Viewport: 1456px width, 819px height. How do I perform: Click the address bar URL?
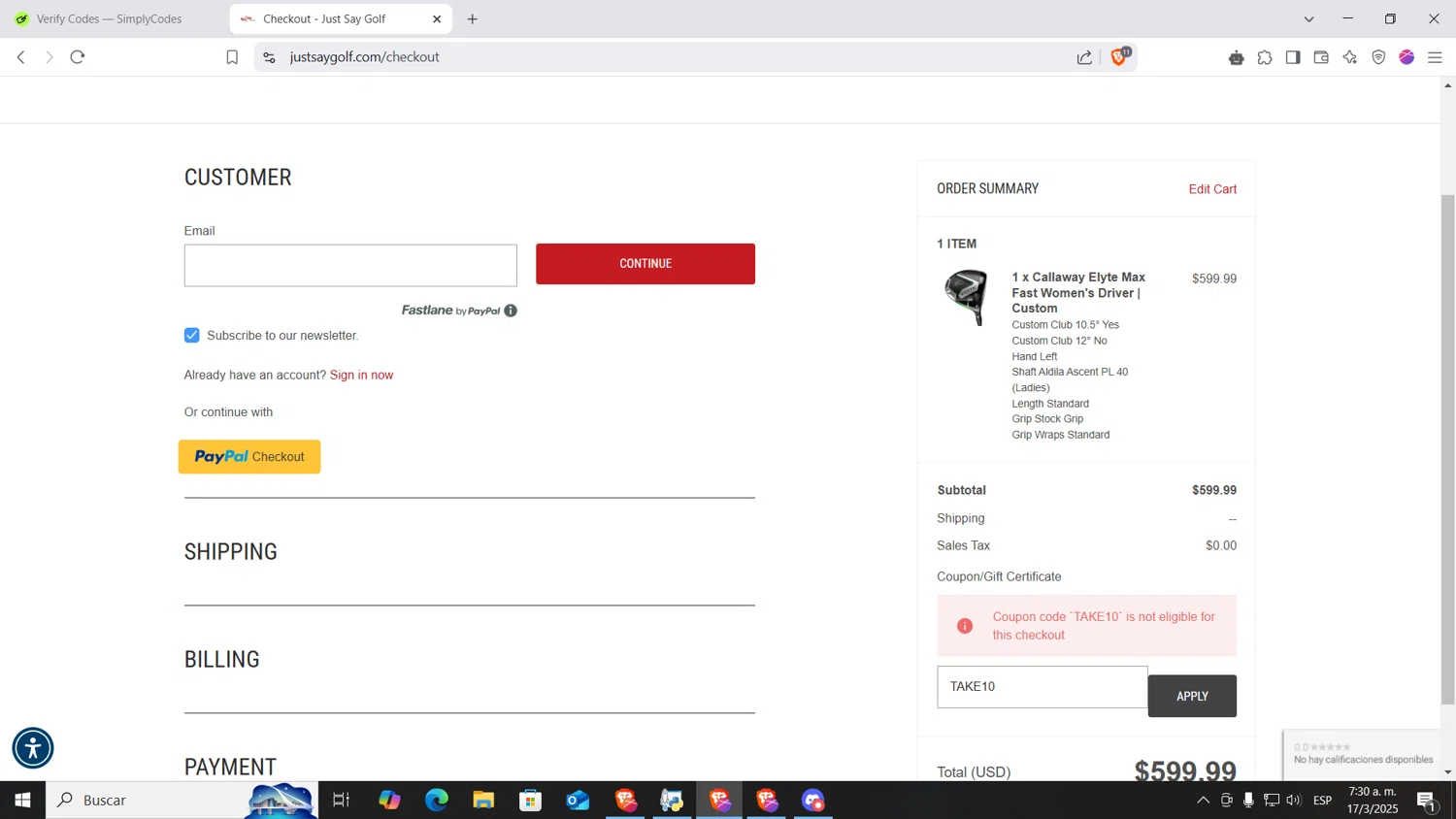[364, 57]
